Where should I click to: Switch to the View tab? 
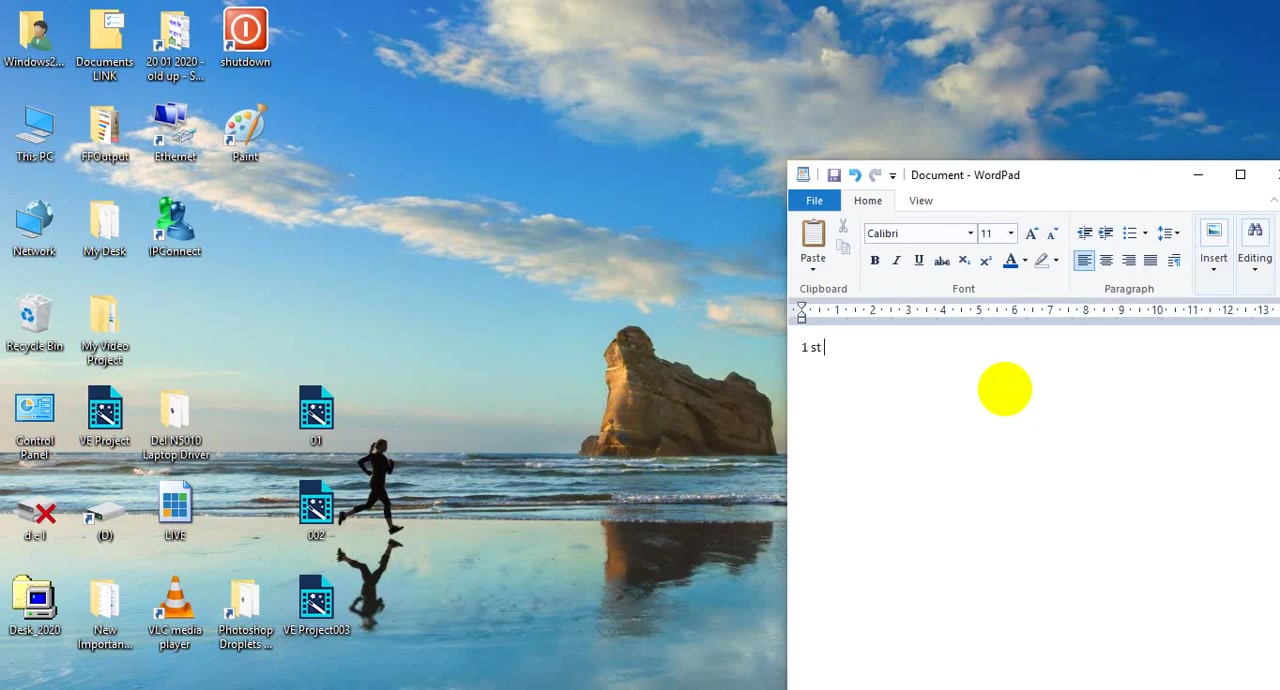pos(921,201)
